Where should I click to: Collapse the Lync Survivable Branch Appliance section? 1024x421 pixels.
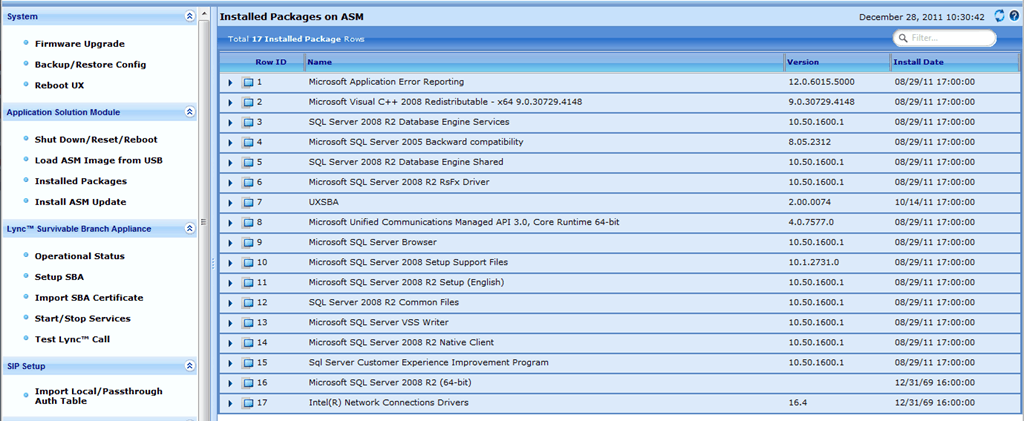190,229
